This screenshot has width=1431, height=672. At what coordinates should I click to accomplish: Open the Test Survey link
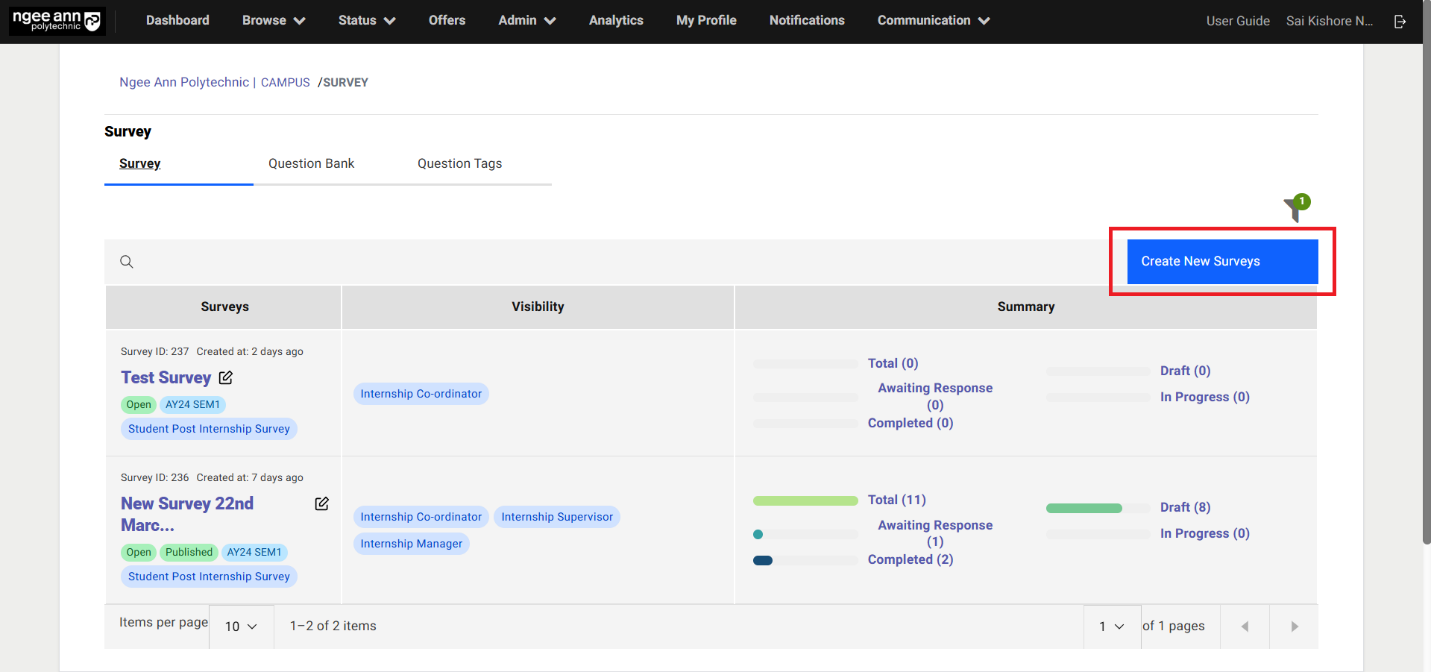point(166,378)
